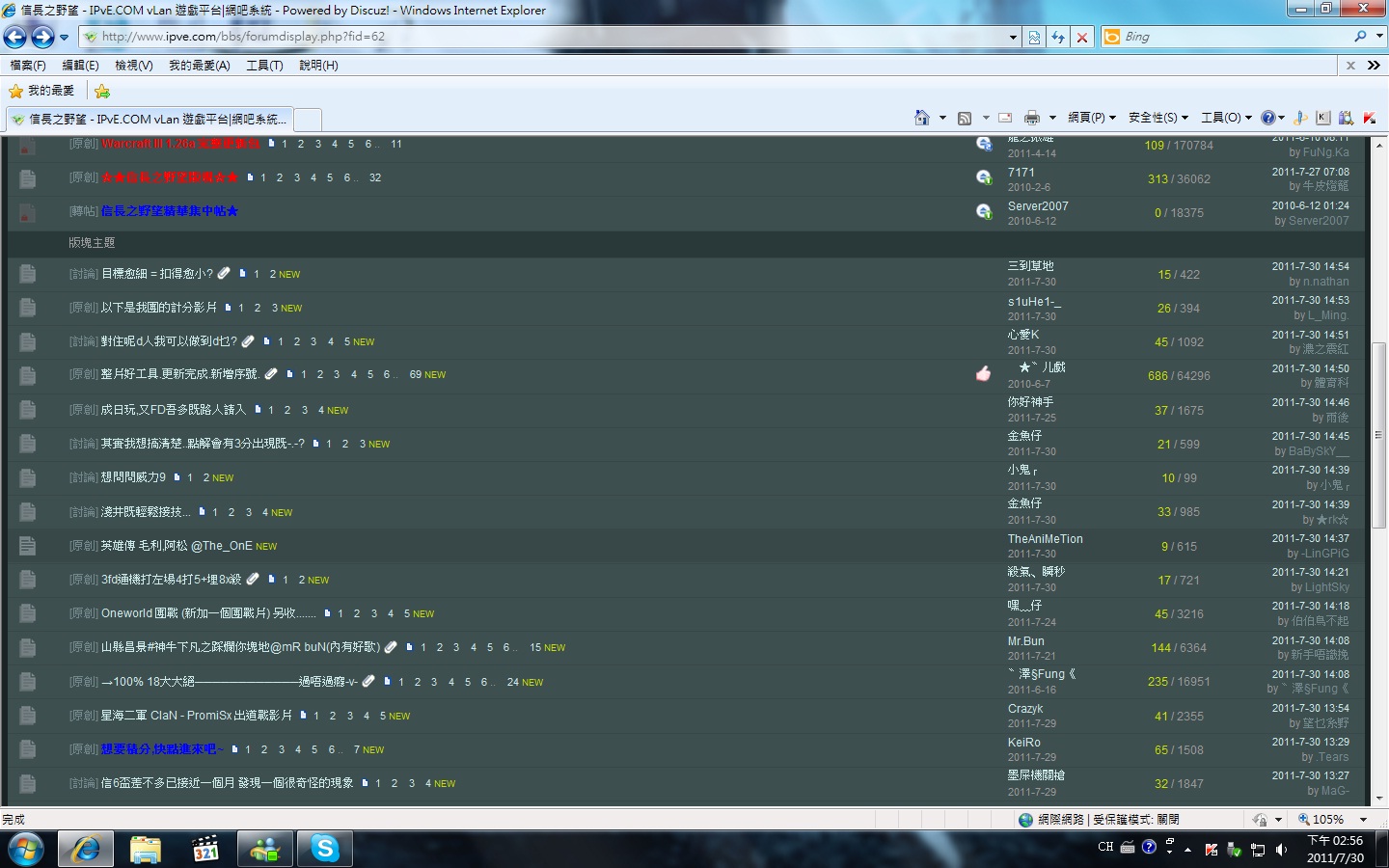Click the network icon in system tray
The width and height of the screenshot is (1389, 868).
[1258, 850]
